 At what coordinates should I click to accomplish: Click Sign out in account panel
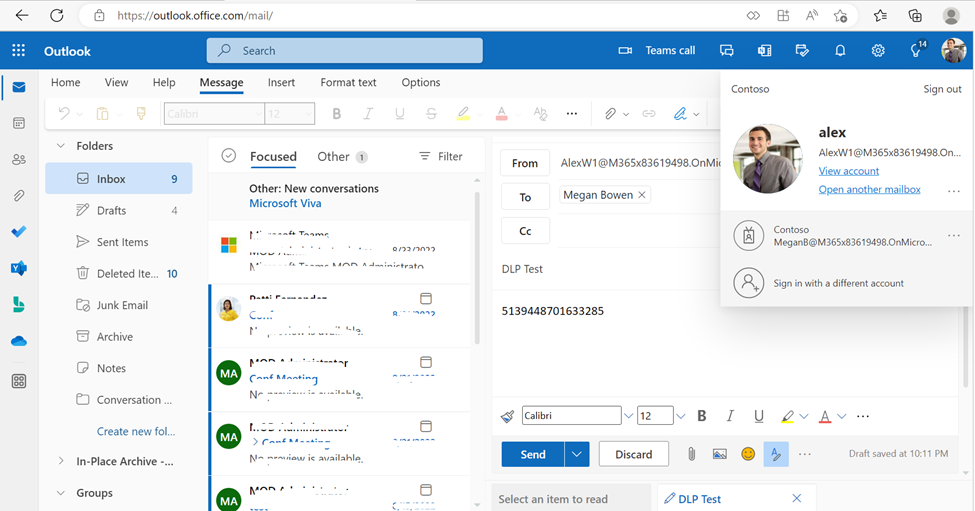(x=942, y=89)
